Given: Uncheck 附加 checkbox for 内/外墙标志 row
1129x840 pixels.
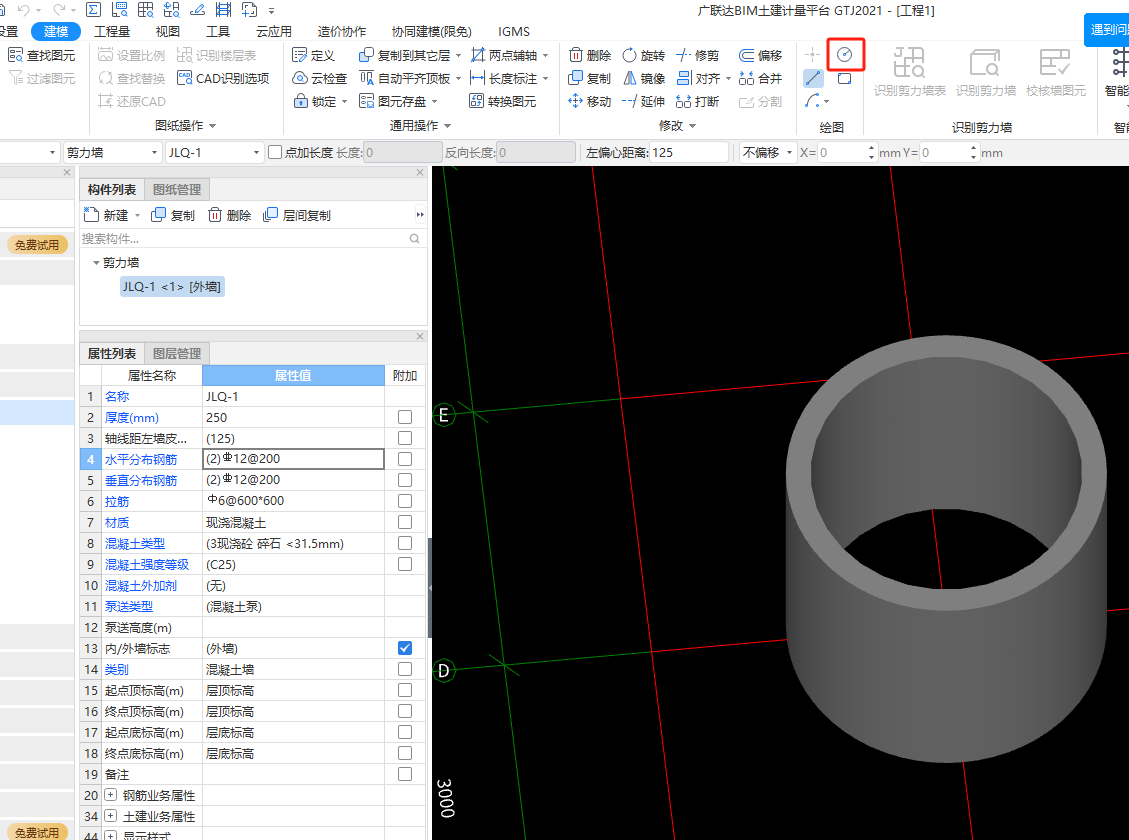Looking at the screenshot, I should click(x=405, y=648).
